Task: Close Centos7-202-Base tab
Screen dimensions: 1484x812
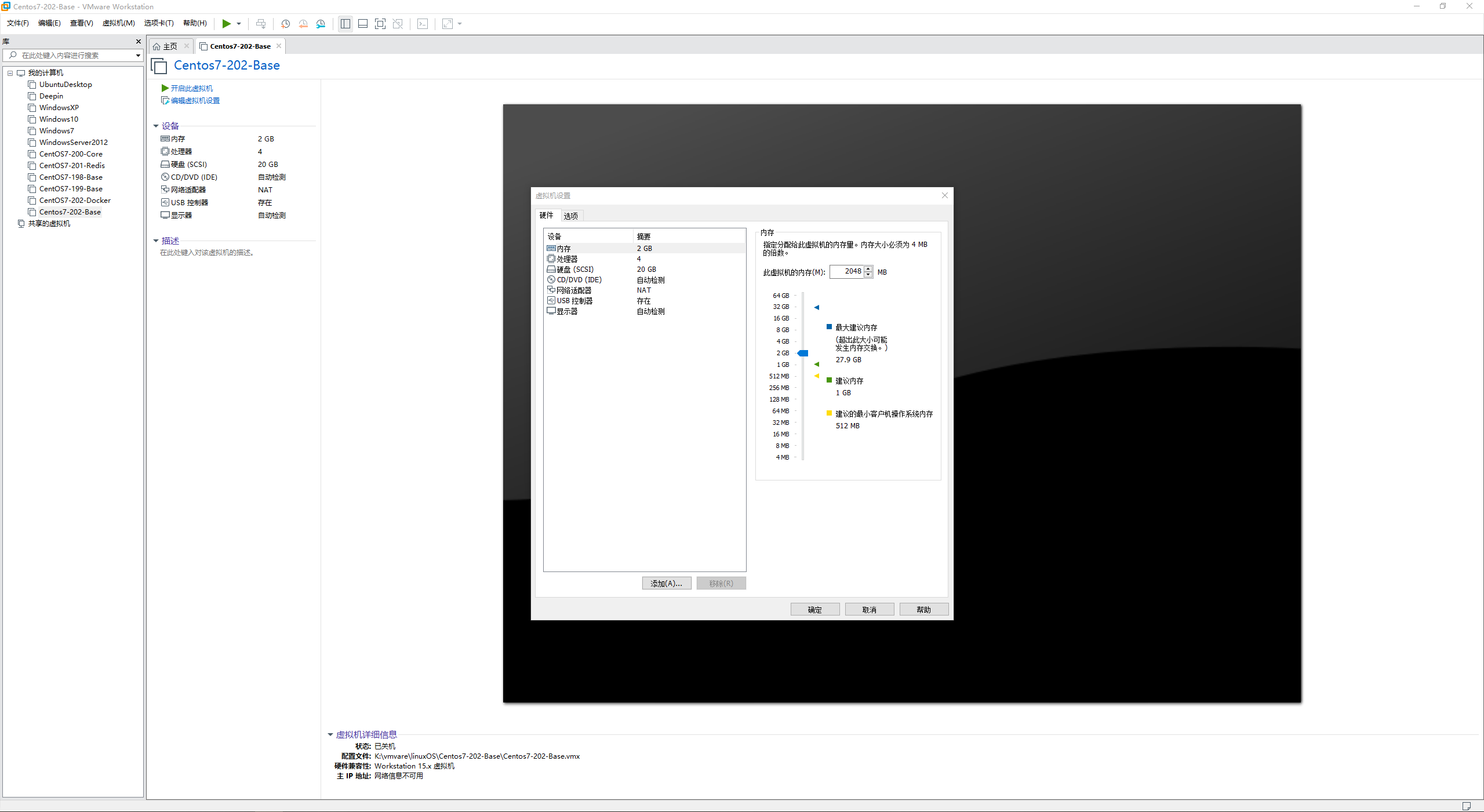Action: pyautogui.click(x=279, y=46)
